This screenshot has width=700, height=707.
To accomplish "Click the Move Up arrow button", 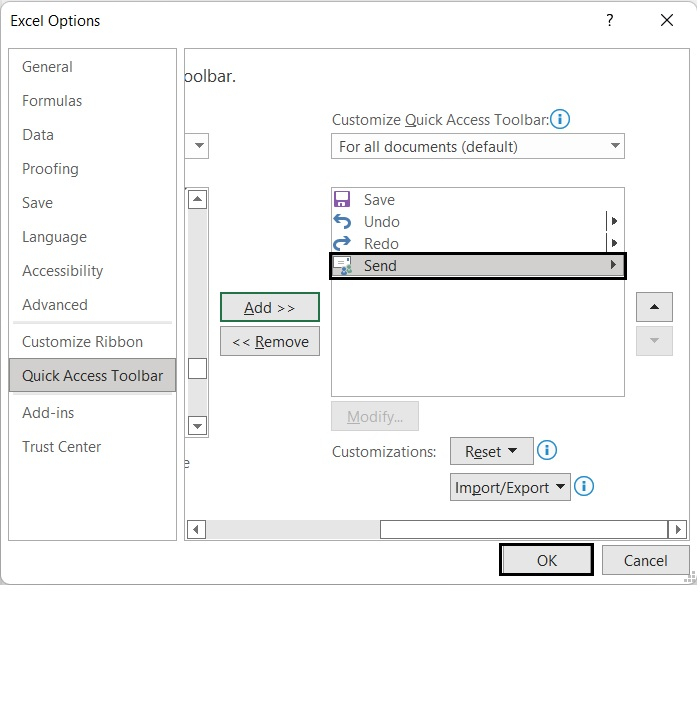I will [654, 307].
